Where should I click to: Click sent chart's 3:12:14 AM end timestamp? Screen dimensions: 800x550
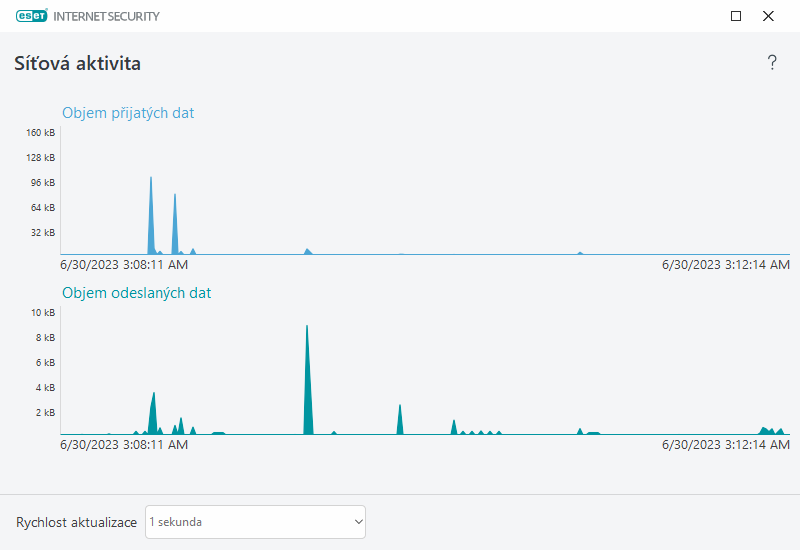pos(726,445)
